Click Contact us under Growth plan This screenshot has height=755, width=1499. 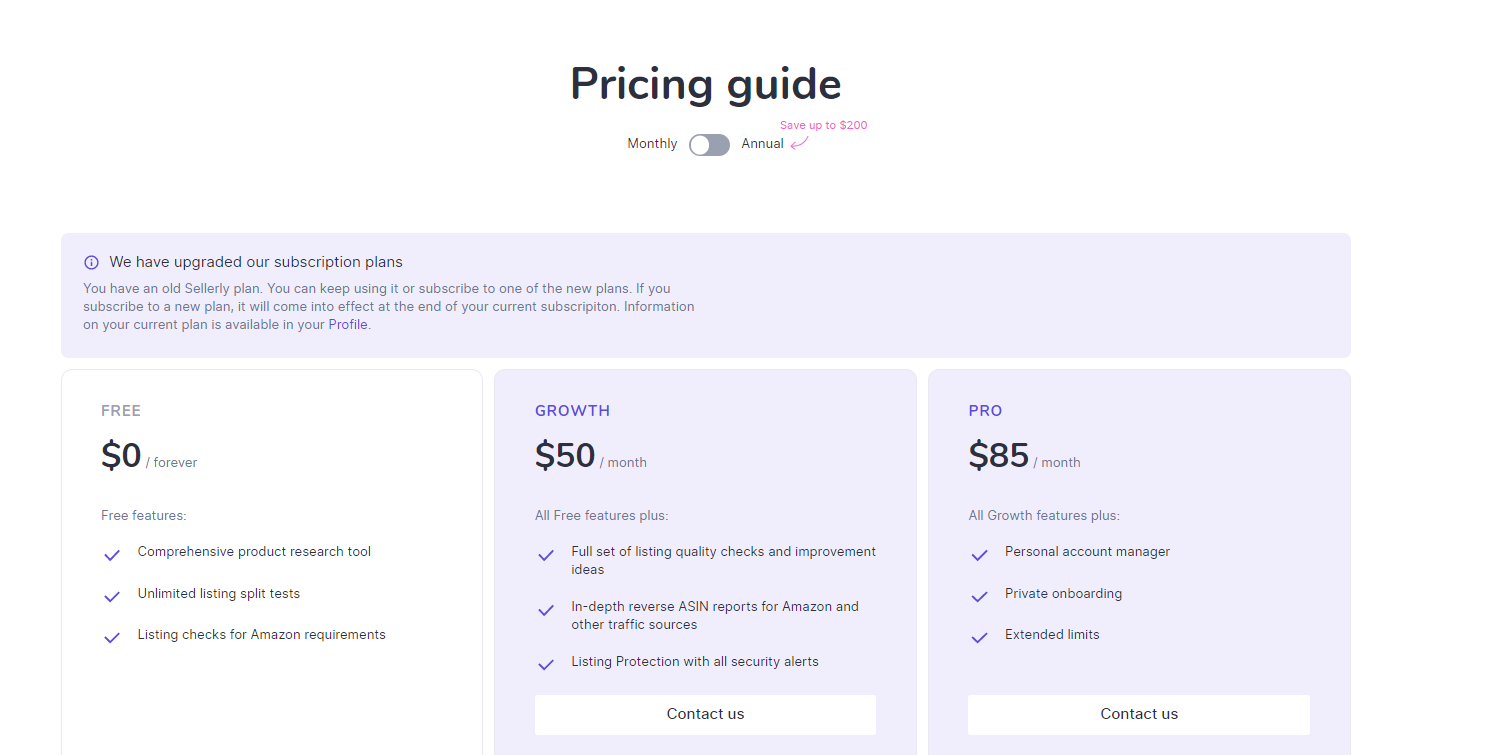[x=705, y=714]
